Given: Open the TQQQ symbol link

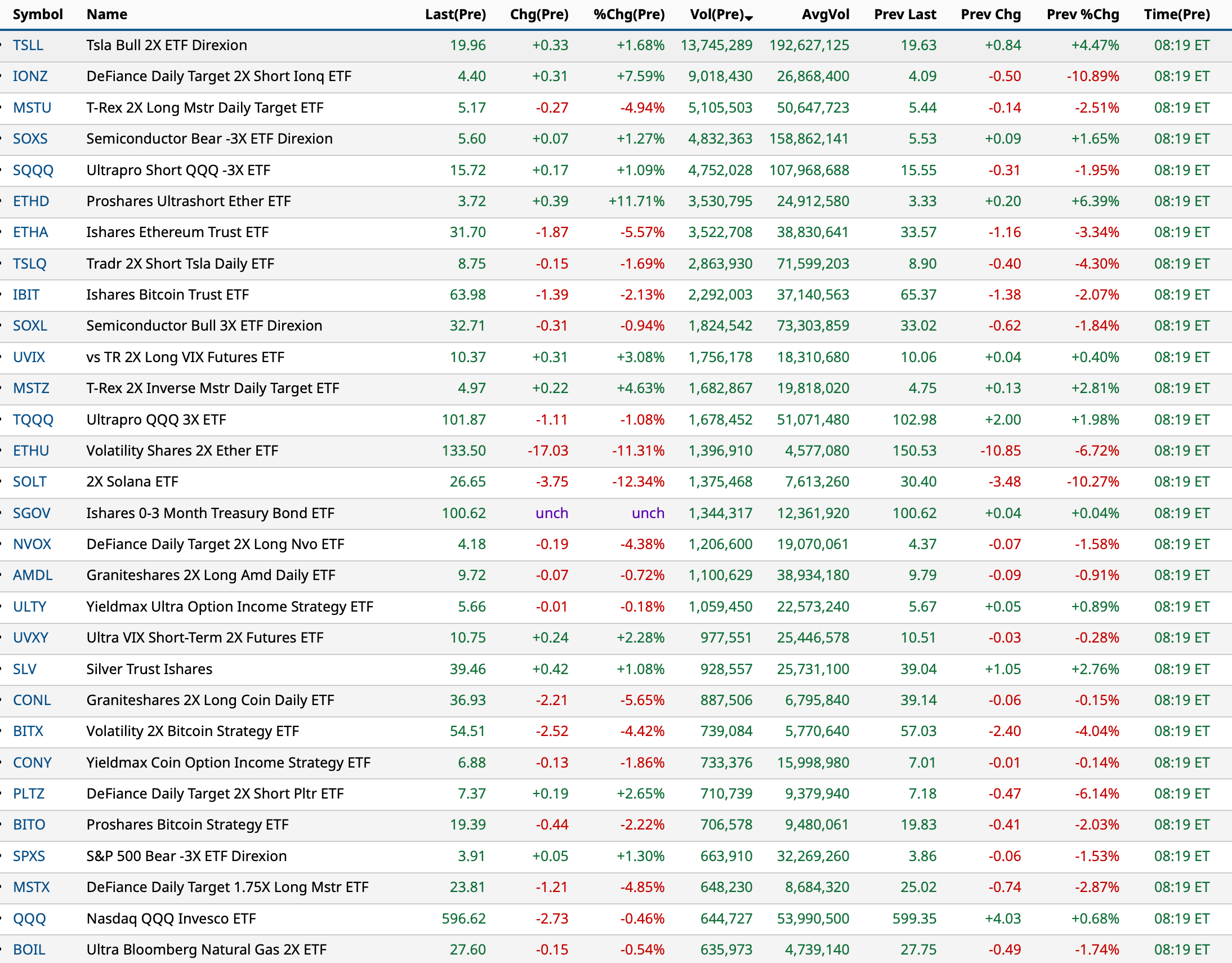Looking at the screenshot, I should 33,419.
